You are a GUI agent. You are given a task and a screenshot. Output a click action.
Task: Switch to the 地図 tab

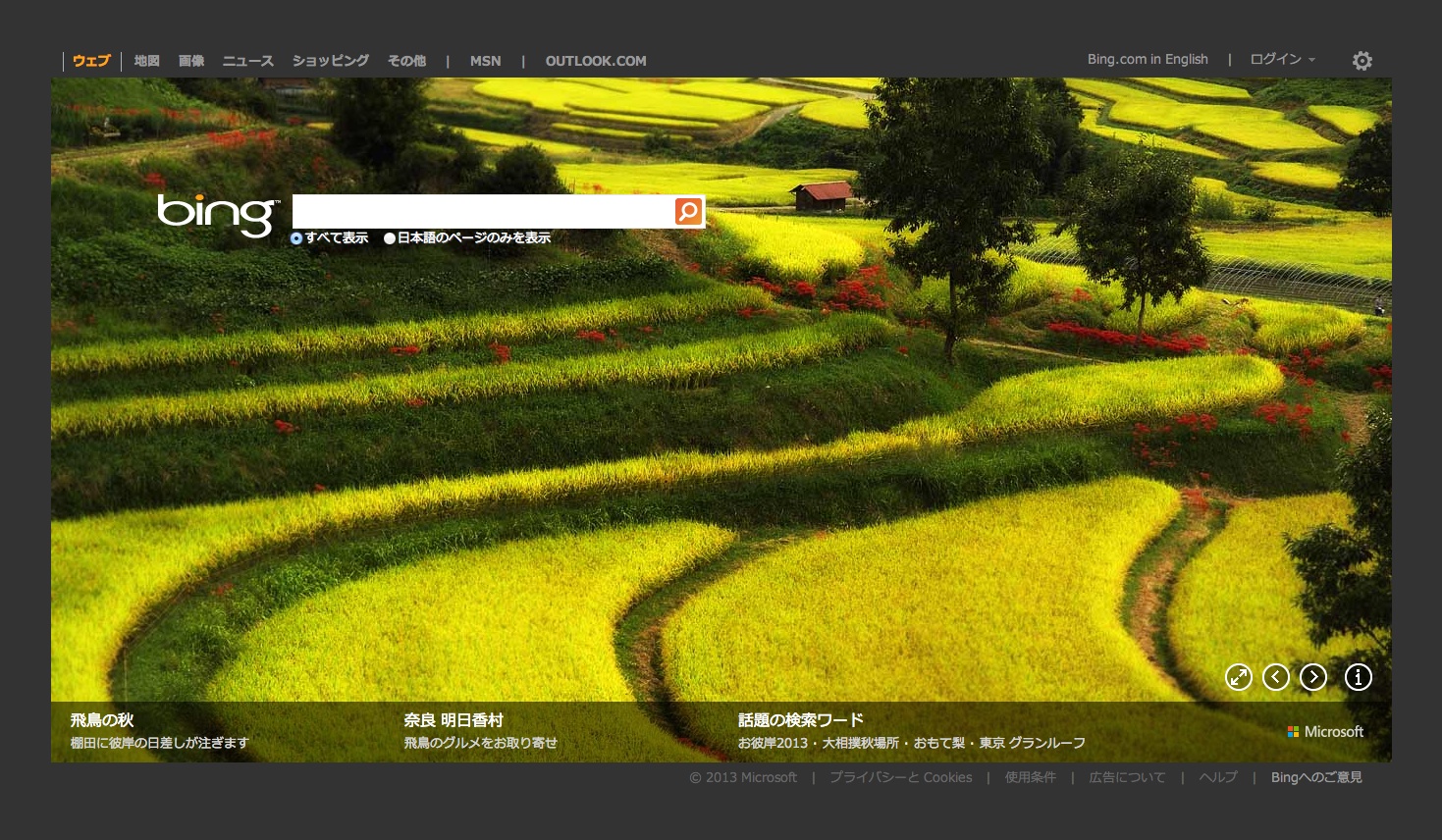click(x=147, y=61)
